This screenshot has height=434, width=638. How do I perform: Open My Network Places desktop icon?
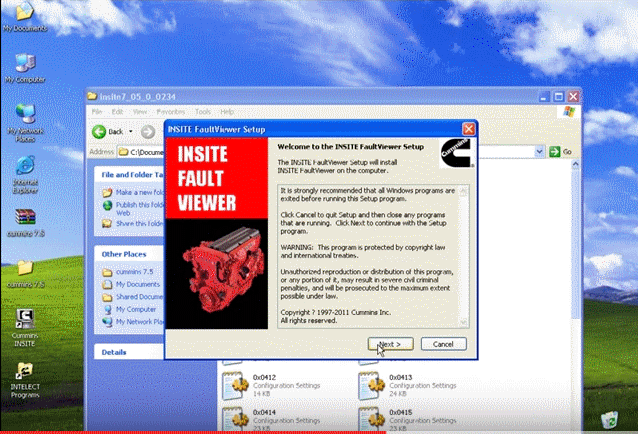tap(25, 123)
